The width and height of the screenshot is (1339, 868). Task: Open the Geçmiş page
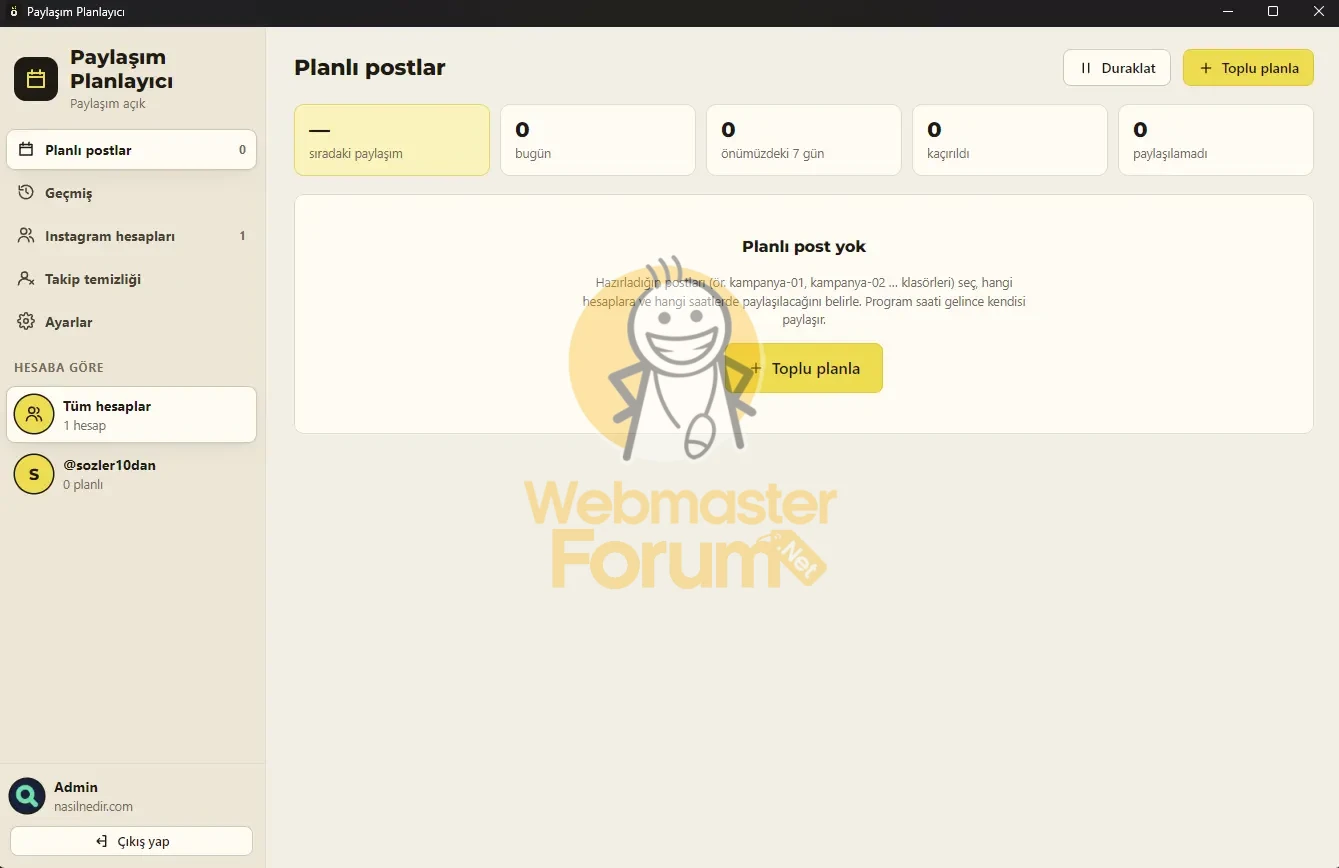coord(132,193)
